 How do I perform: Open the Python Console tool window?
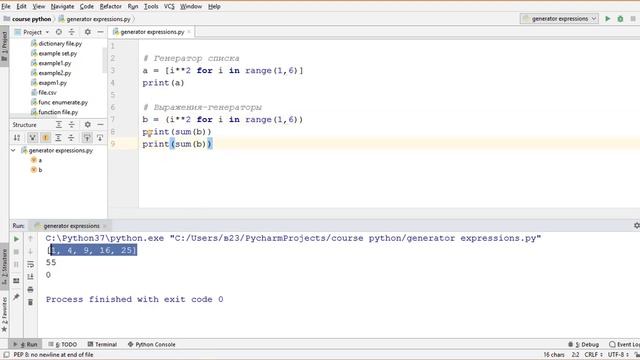pos(151,344)
